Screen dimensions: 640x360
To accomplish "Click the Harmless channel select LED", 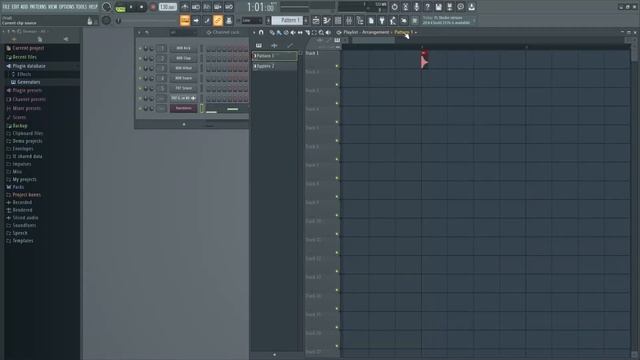I will click(202, 108).
